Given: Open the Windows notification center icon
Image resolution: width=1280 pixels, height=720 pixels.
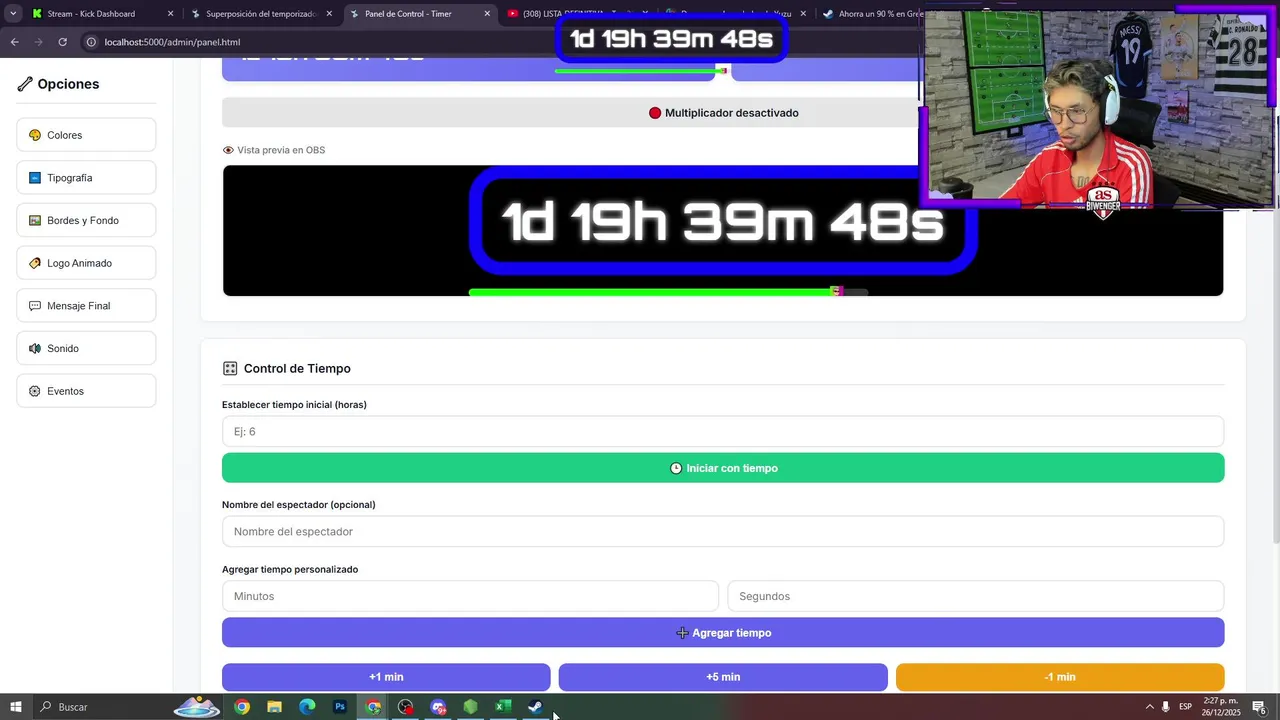Looking at the screenshot, I should click(1259, 707).
